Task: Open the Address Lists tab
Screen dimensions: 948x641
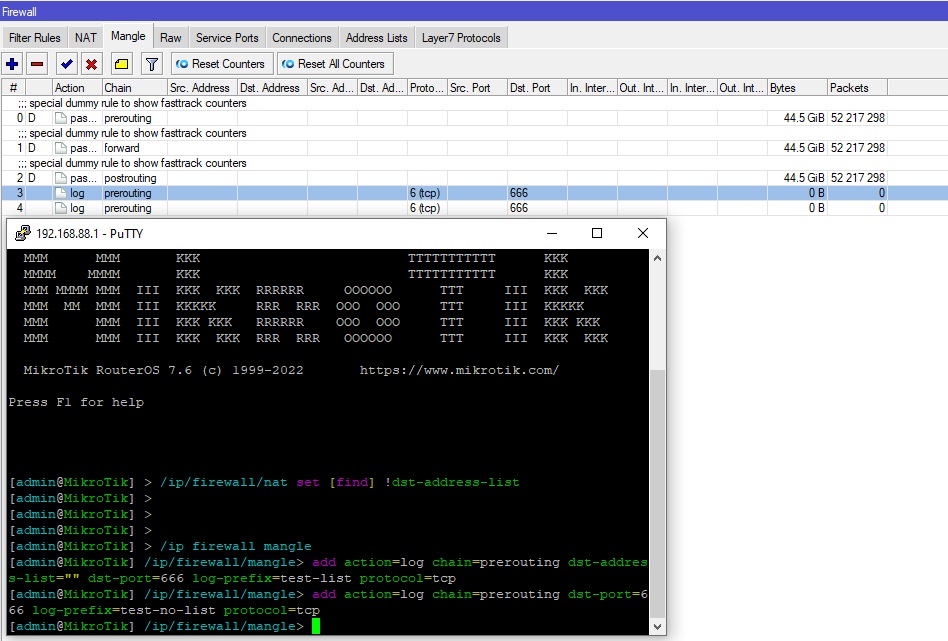Action: click(x=376, y=37)
